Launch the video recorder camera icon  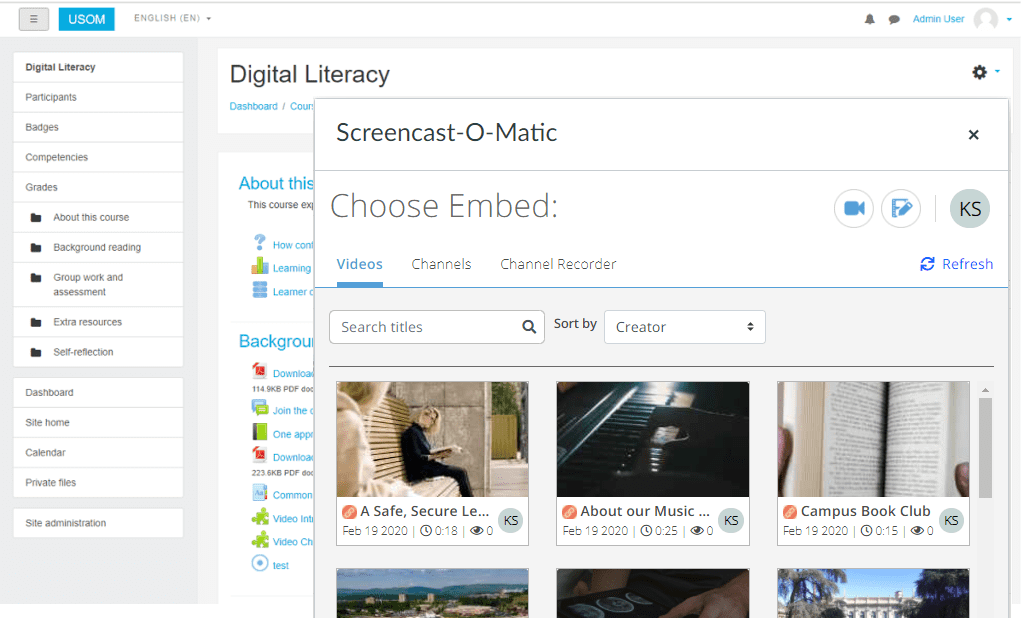(854, 208)
